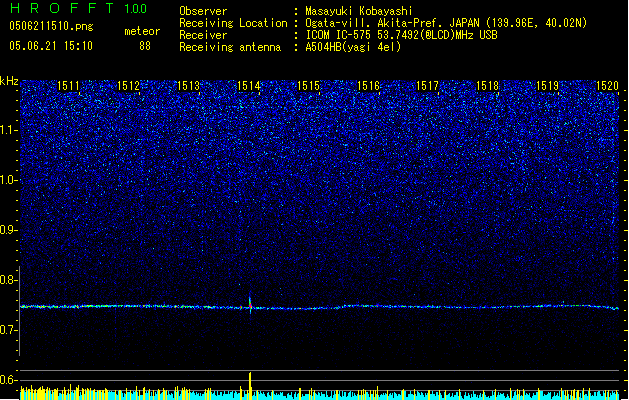Viewport: 629px width, 400px height.
Task: Click the 1.1 kHz frequency axis label
Action: point(9,130)
